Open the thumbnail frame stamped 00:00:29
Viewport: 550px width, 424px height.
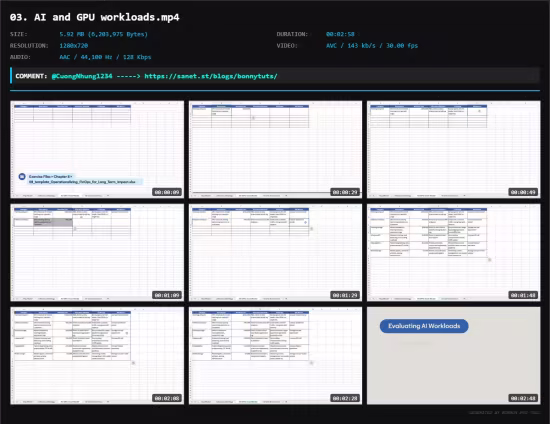point(275,149)
